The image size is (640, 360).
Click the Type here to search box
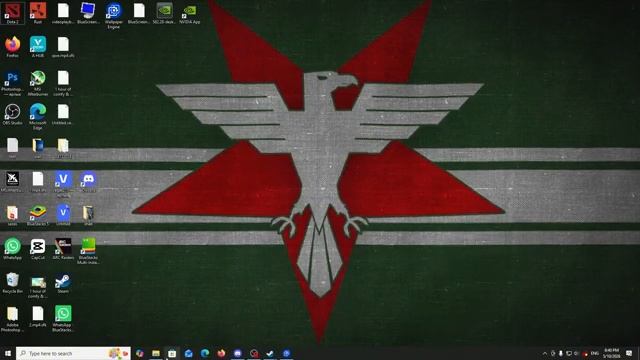[73, 353]
